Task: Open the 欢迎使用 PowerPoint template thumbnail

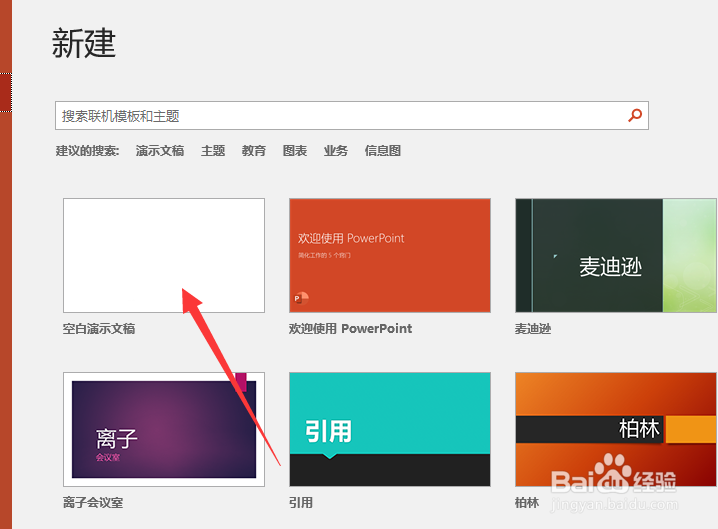Action: [x=390, y=256]
